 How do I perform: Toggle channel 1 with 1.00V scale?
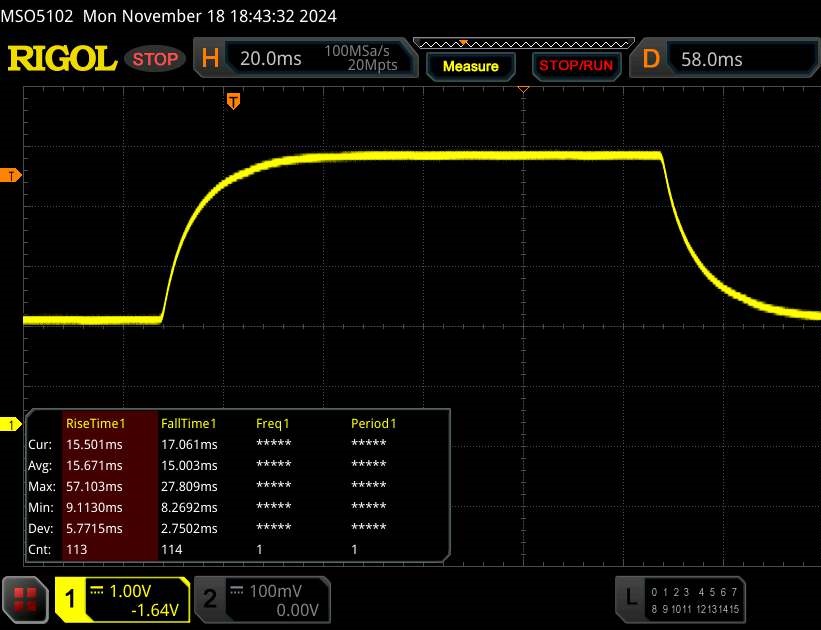pos(123,600)
